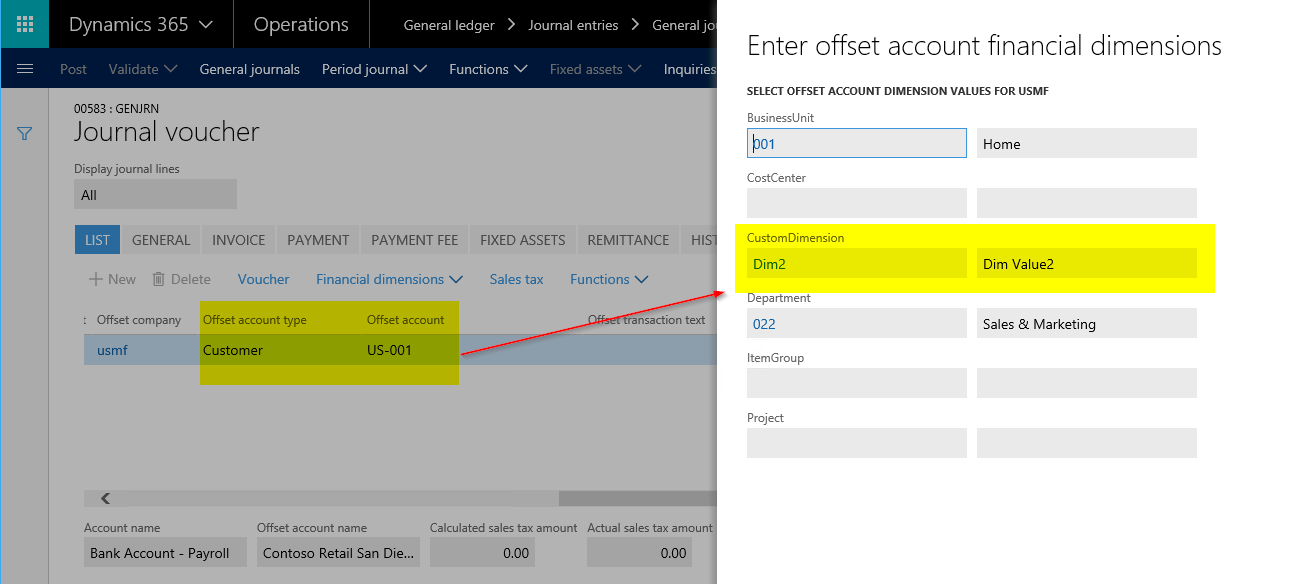
Task: Click the Offset account type column header
Action: [255, 320]
